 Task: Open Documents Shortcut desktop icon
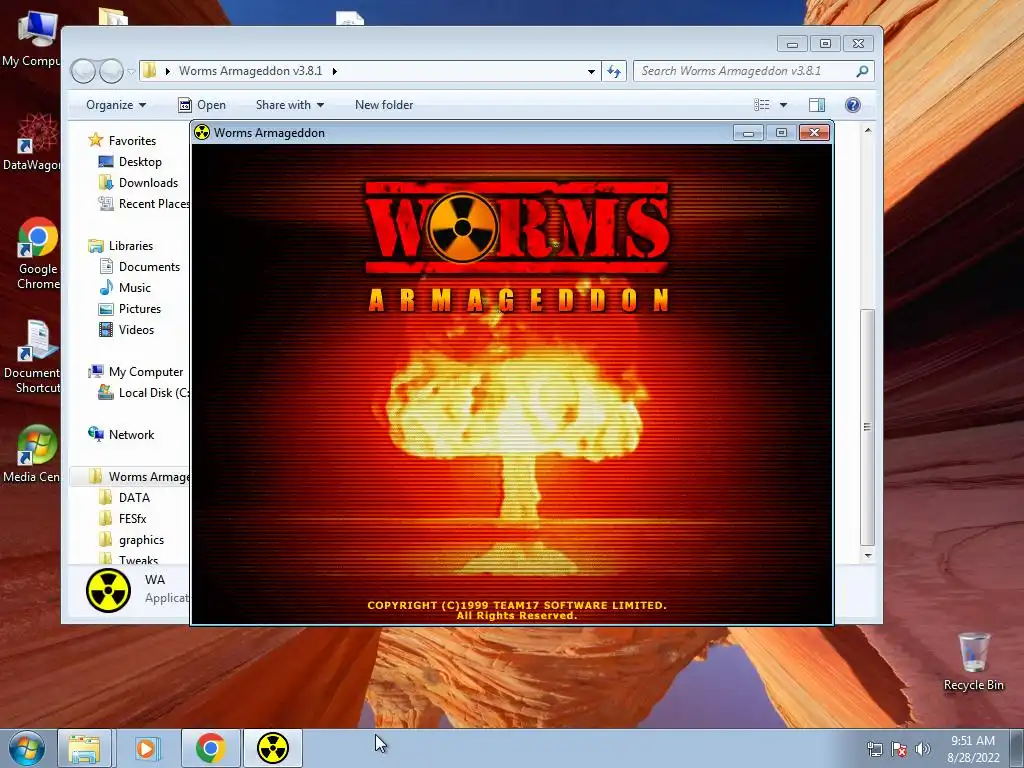click(33, 357)
